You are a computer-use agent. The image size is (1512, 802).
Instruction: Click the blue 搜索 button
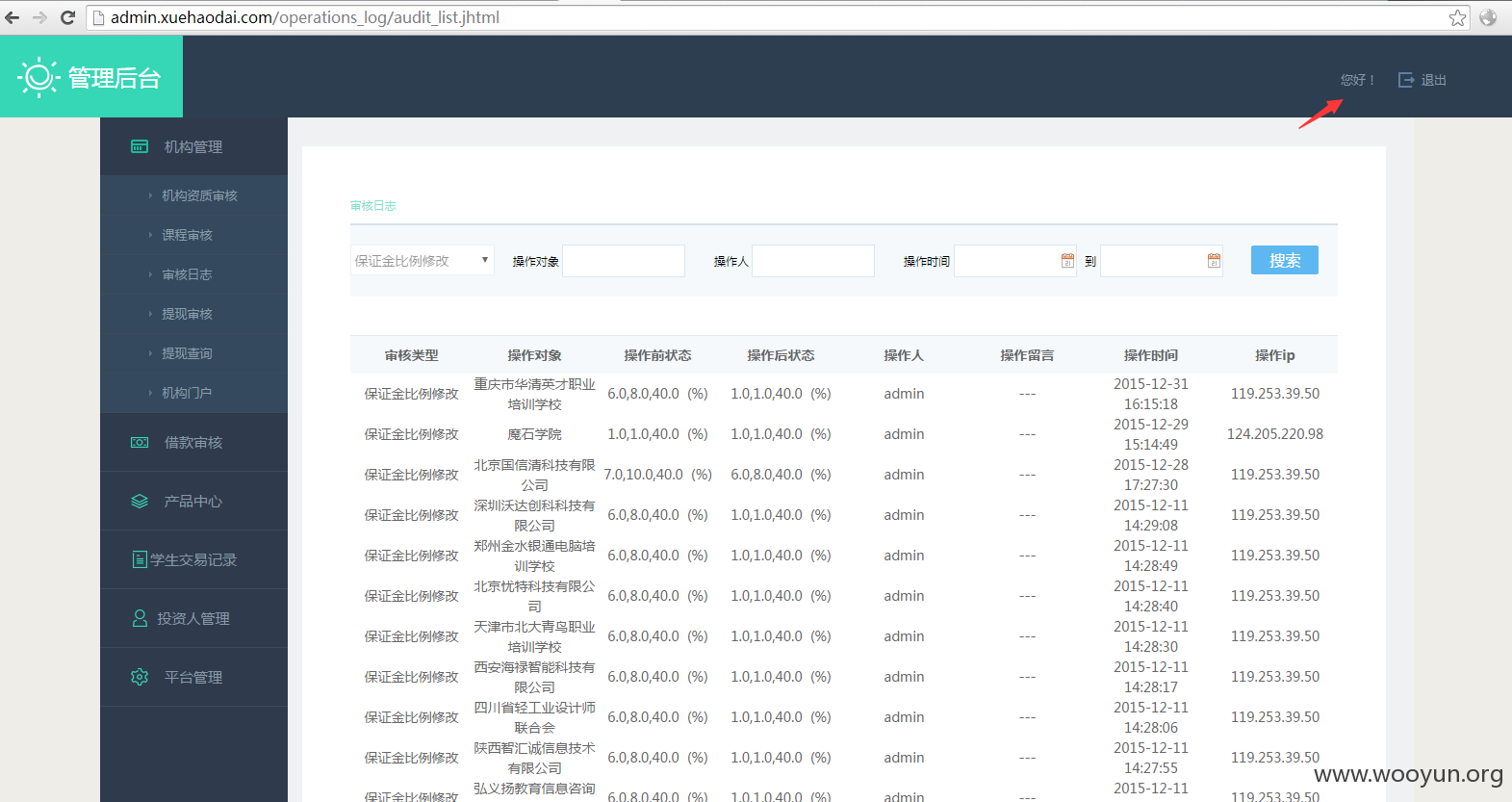[x=1285, y=260]
